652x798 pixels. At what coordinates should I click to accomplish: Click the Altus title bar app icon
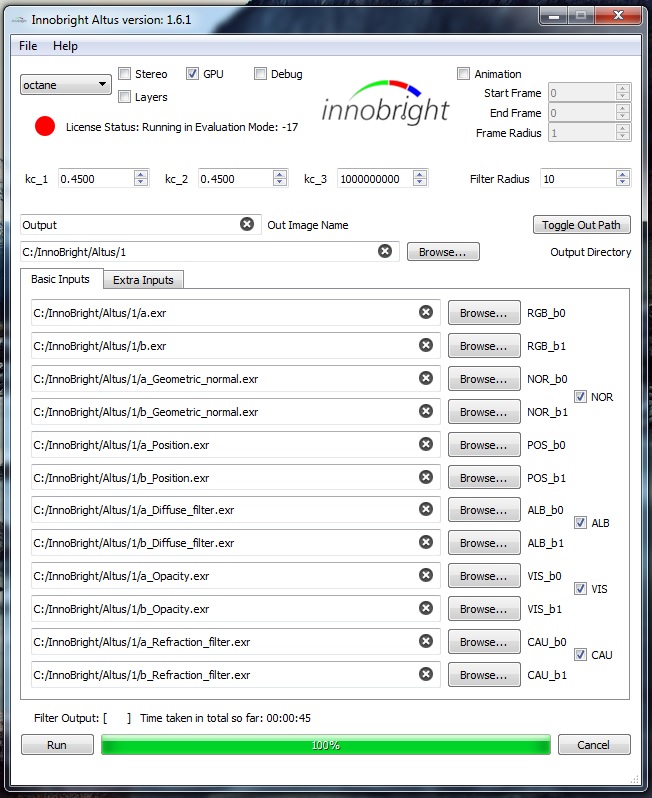pyautogui.click(x=19, y=20)
